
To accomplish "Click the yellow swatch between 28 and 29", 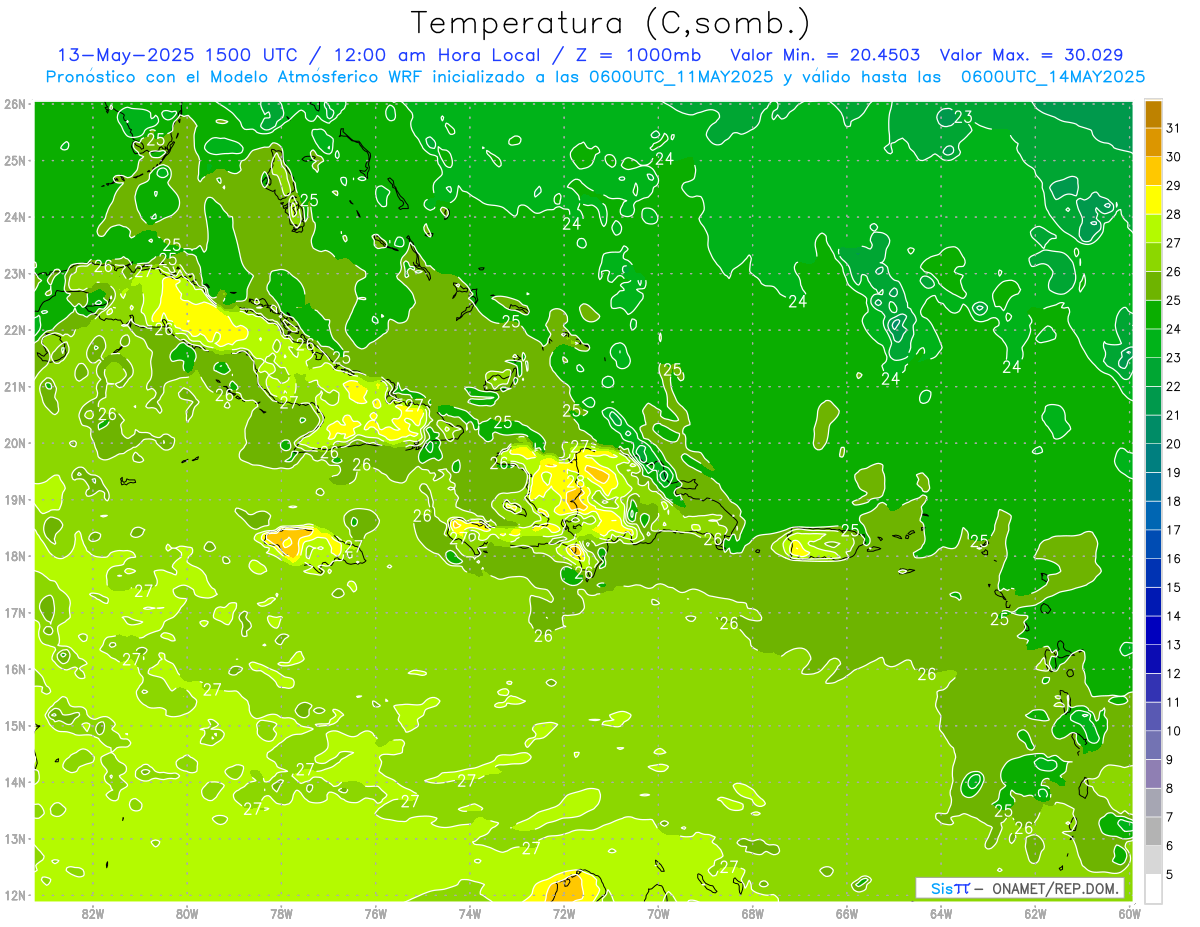I will (x=1153, y=200).
